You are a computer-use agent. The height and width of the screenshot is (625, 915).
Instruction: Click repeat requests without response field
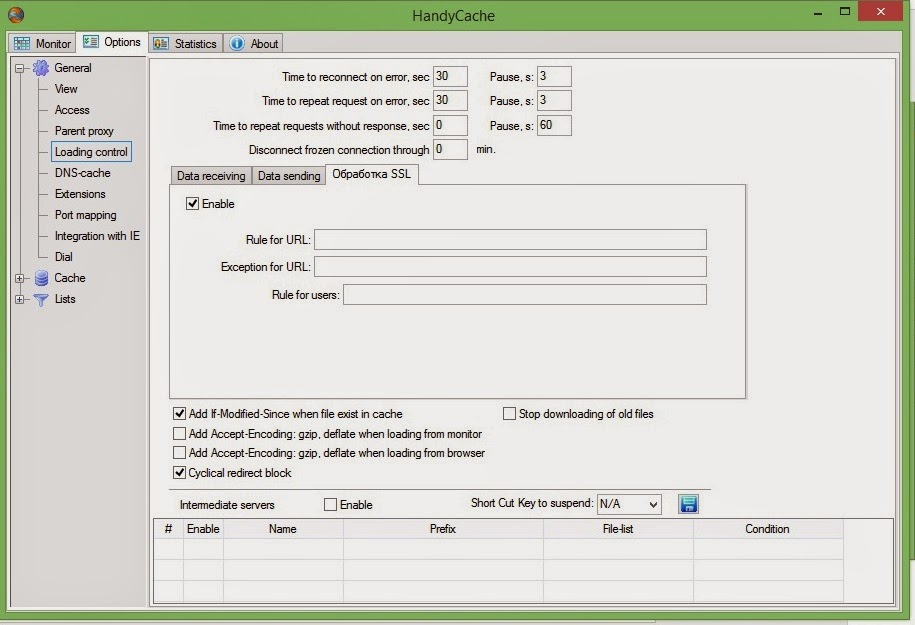pyautogui.click(x=450, y=125)
